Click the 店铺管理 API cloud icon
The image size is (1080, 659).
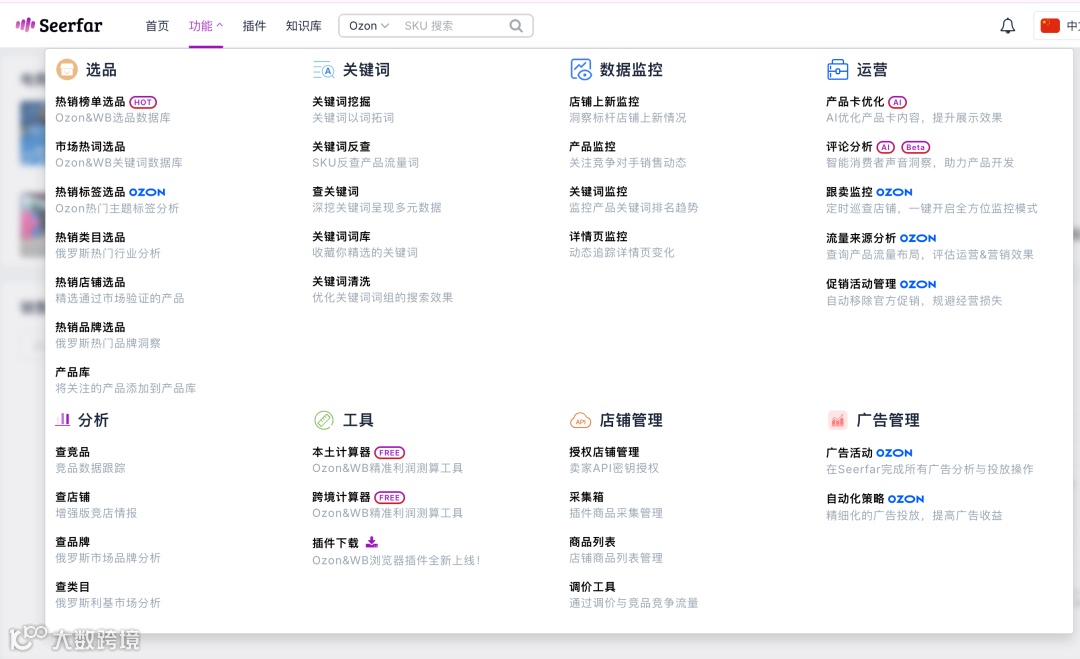tap(581, 420)
